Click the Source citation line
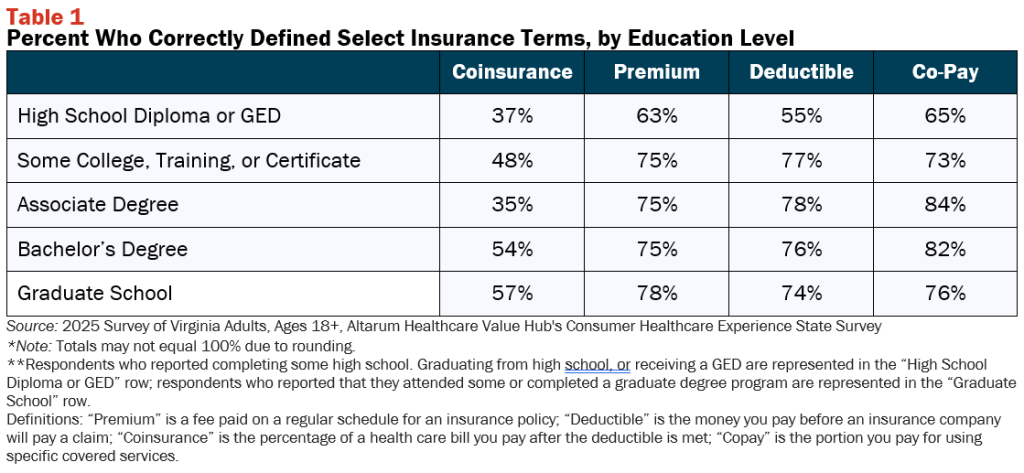Screen dimensions: 1024x473 click(x=444, y=327)
